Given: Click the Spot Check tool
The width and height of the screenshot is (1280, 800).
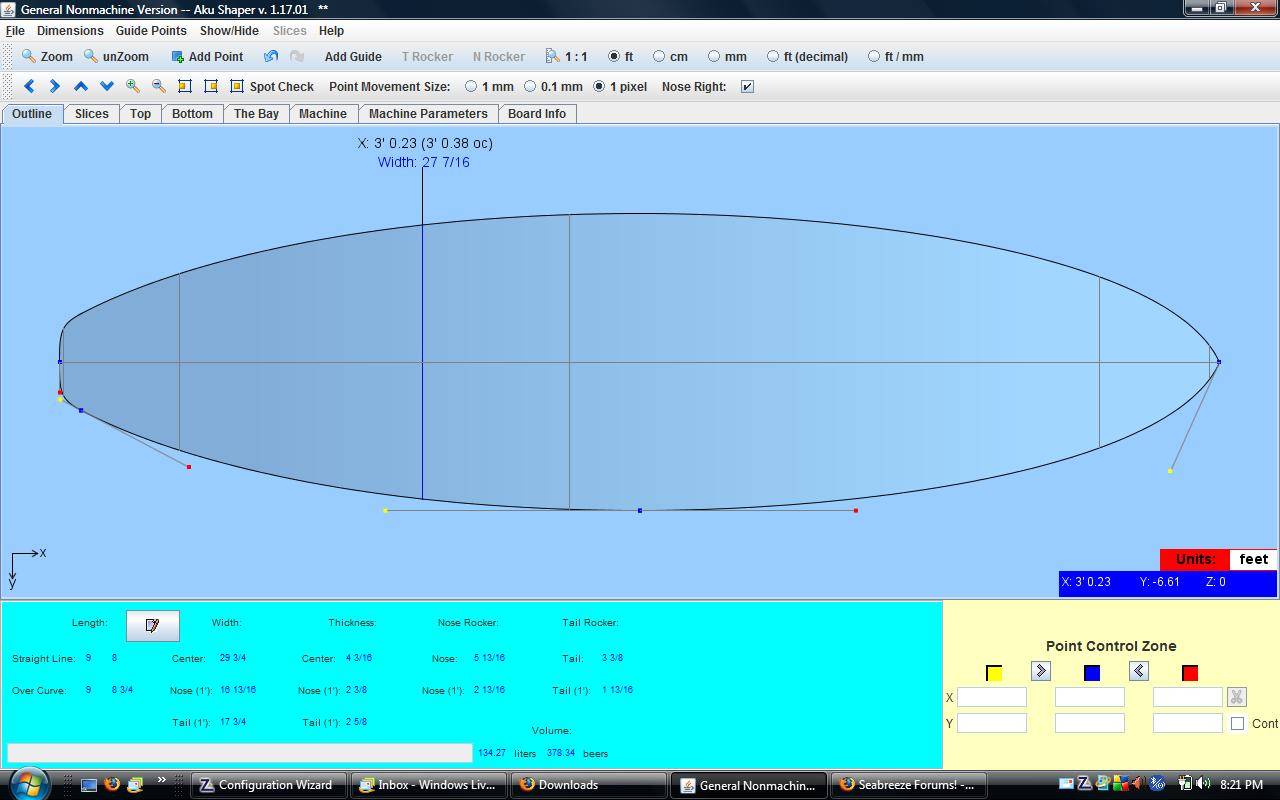Looking at the screenshot, I should pos(272,87).
